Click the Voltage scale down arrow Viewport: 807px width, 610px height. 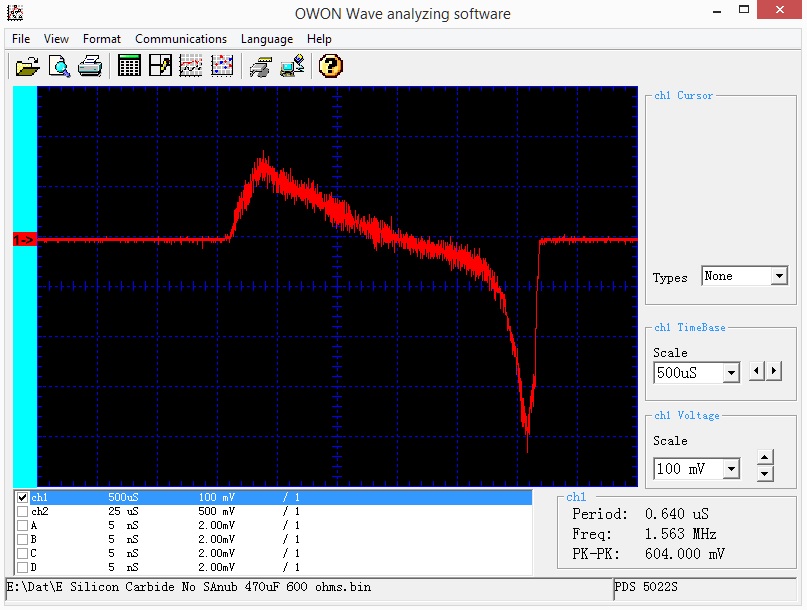tap(765, 474)
